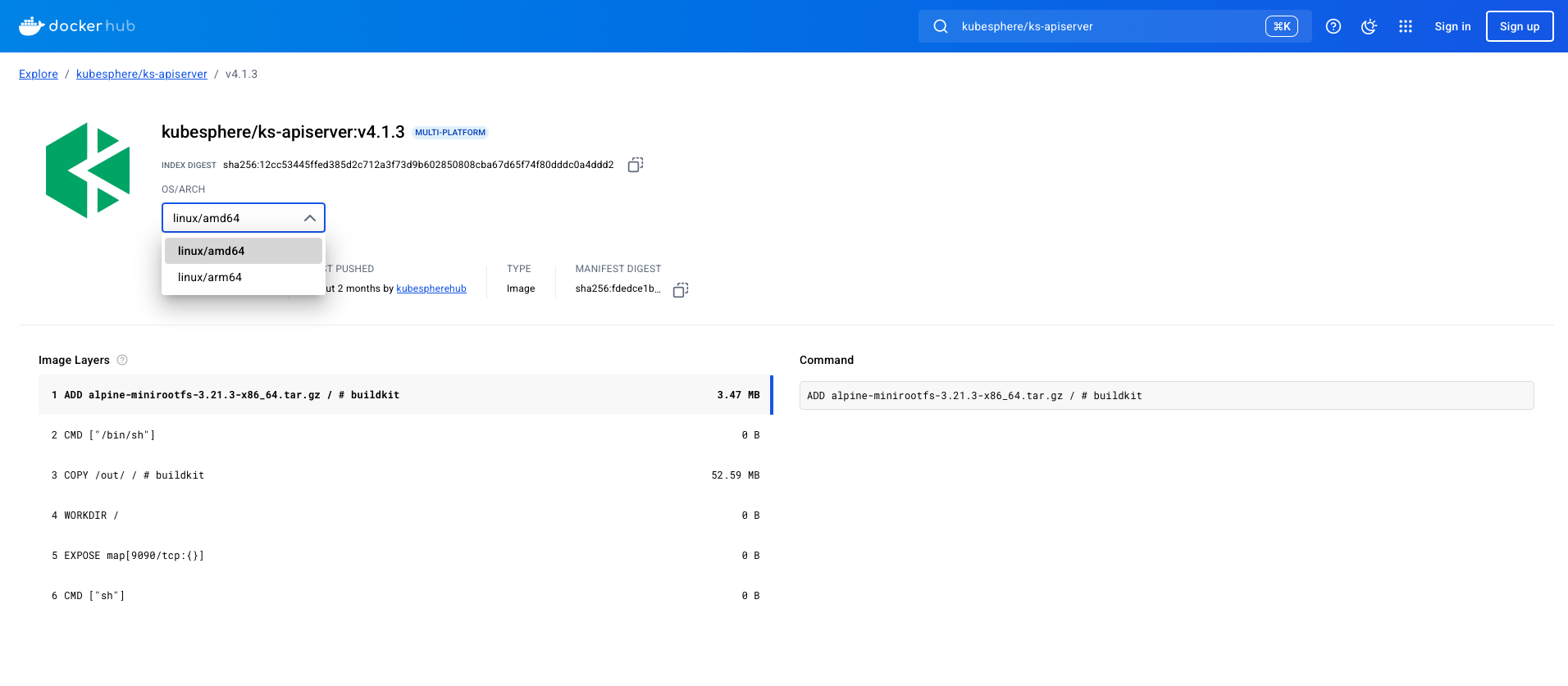1568x686 pixels.
Task: Copy the manifest digest
Action: point(681,289)
